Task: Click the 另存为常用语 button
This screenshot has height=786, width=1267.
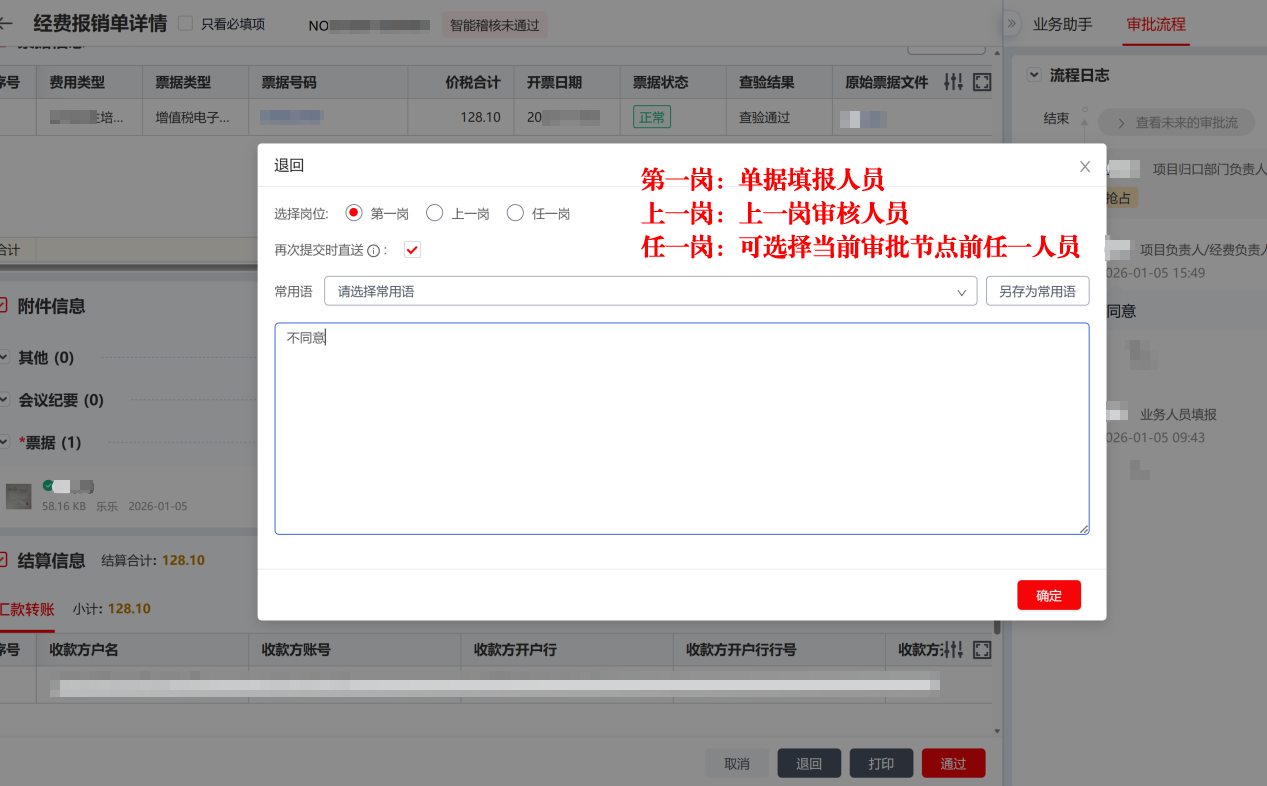Action: tap(1037, 291)
